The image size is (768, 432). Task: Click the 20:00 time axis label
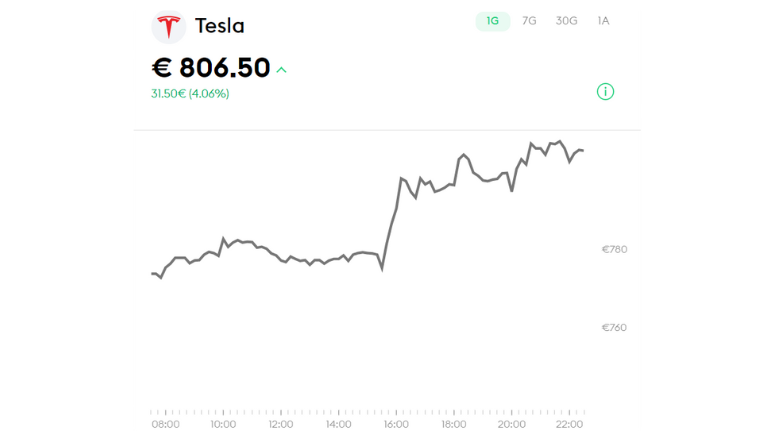512,424
